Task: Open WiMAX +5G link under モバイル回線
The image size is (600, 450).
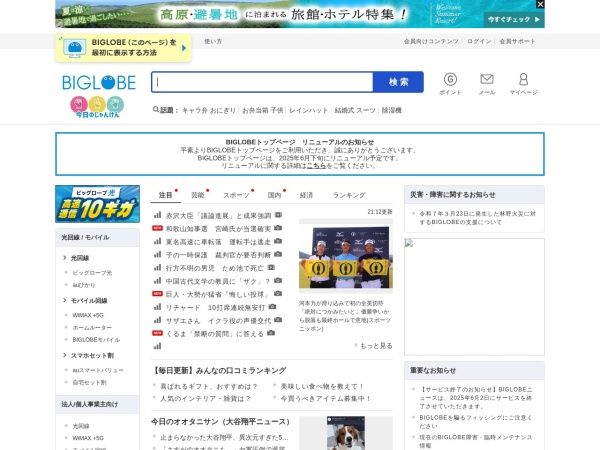Action: (x=88, y=315)
